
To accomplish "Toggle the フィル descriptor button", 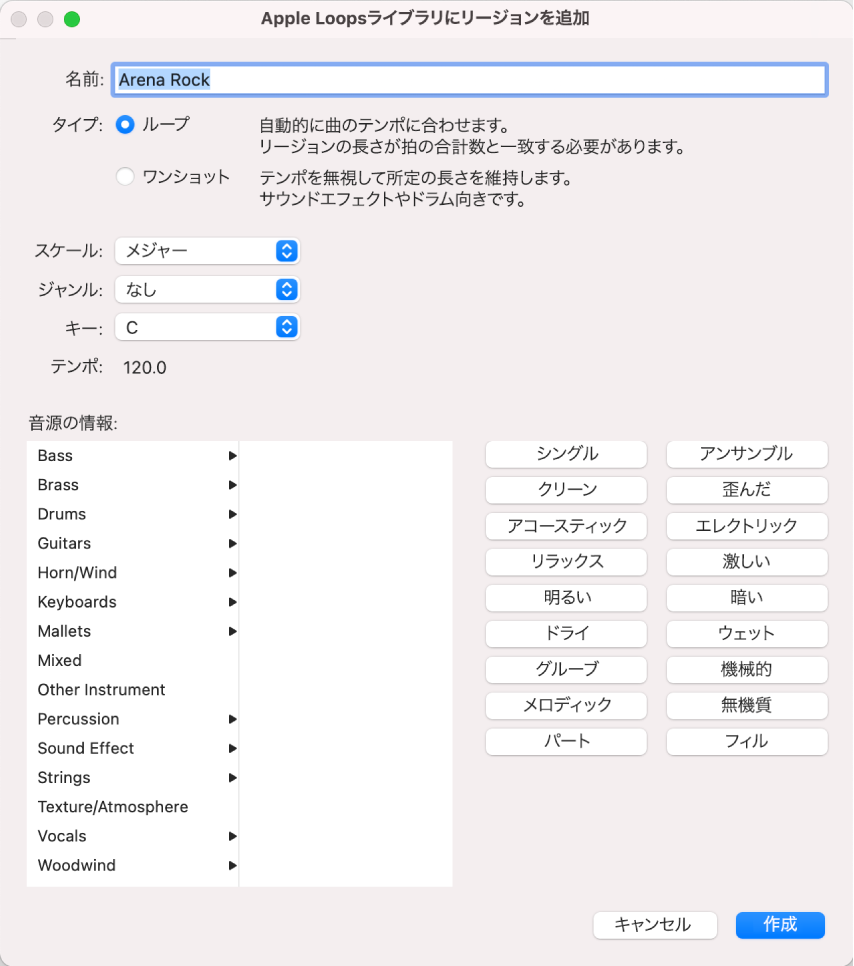I will (x=747, y=741).
